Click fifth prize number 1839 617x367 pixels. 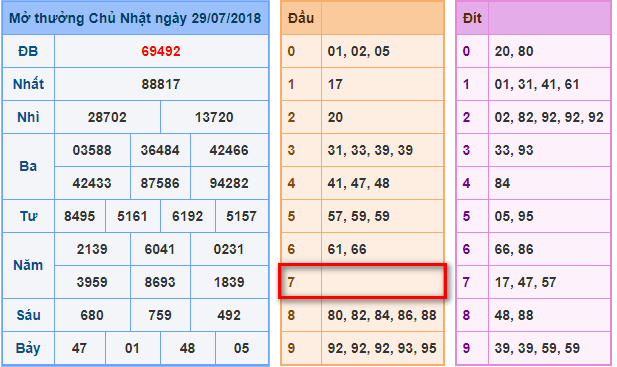point(229,282)
